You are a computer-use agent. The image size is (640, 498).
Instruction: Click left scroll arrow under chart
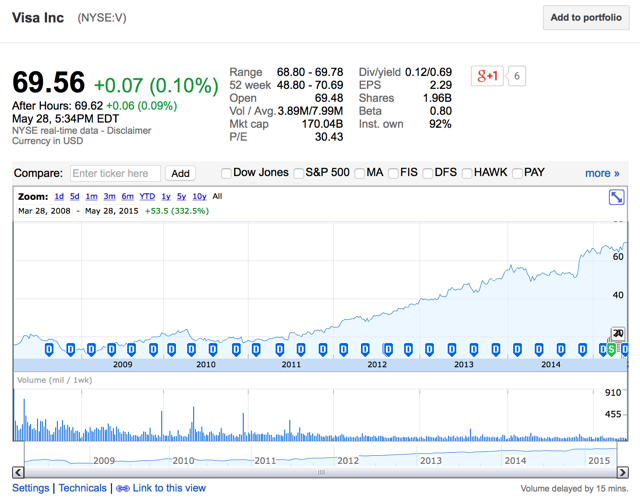click(18, 473)
